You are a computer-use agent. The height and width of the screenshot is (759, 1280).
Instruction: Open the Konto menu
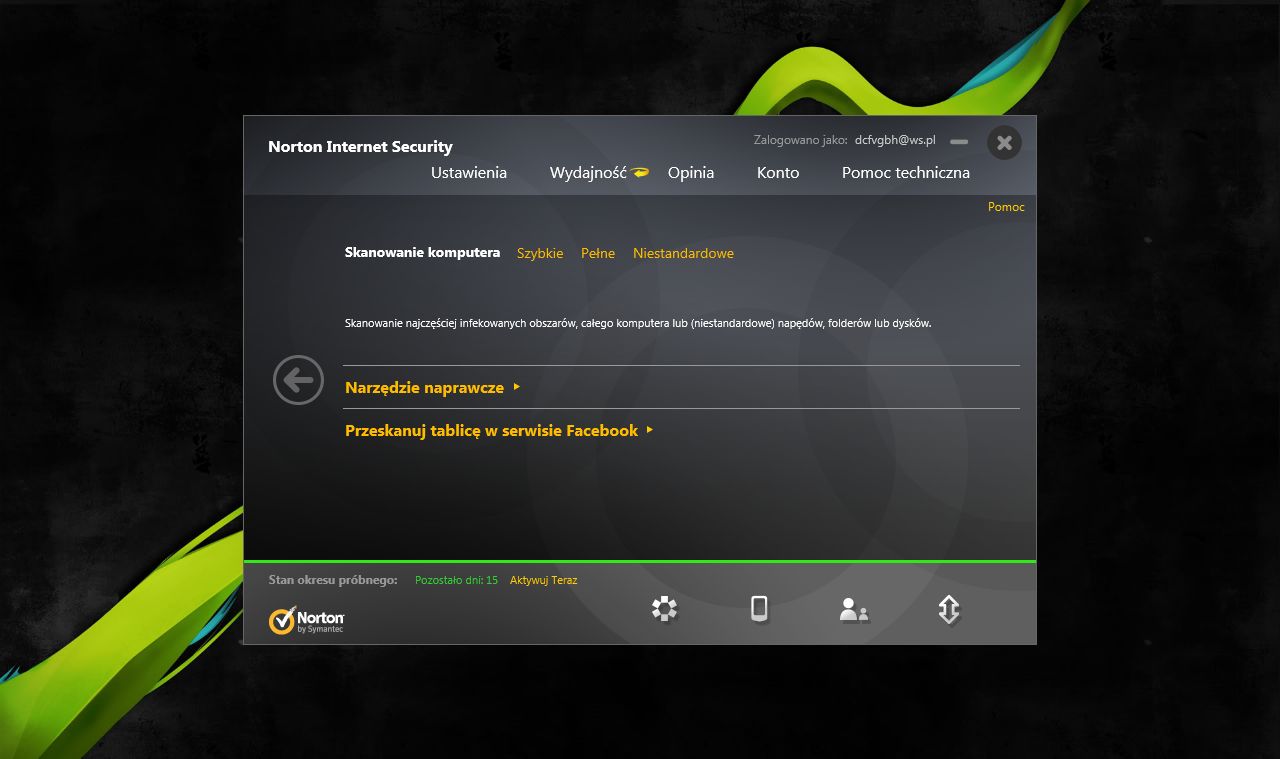[778, 172]
